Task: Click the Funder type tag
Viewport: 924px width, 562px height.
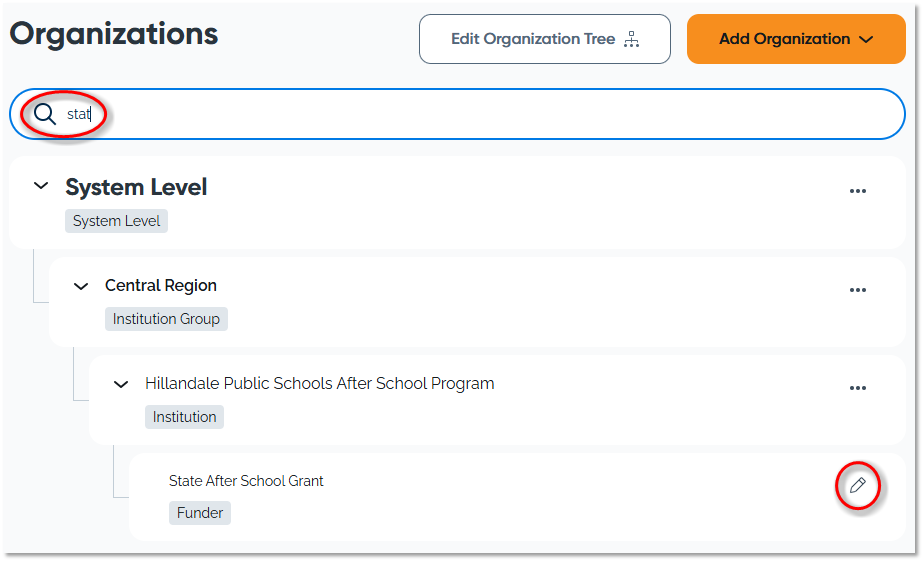Action: (x=199, y=513)
